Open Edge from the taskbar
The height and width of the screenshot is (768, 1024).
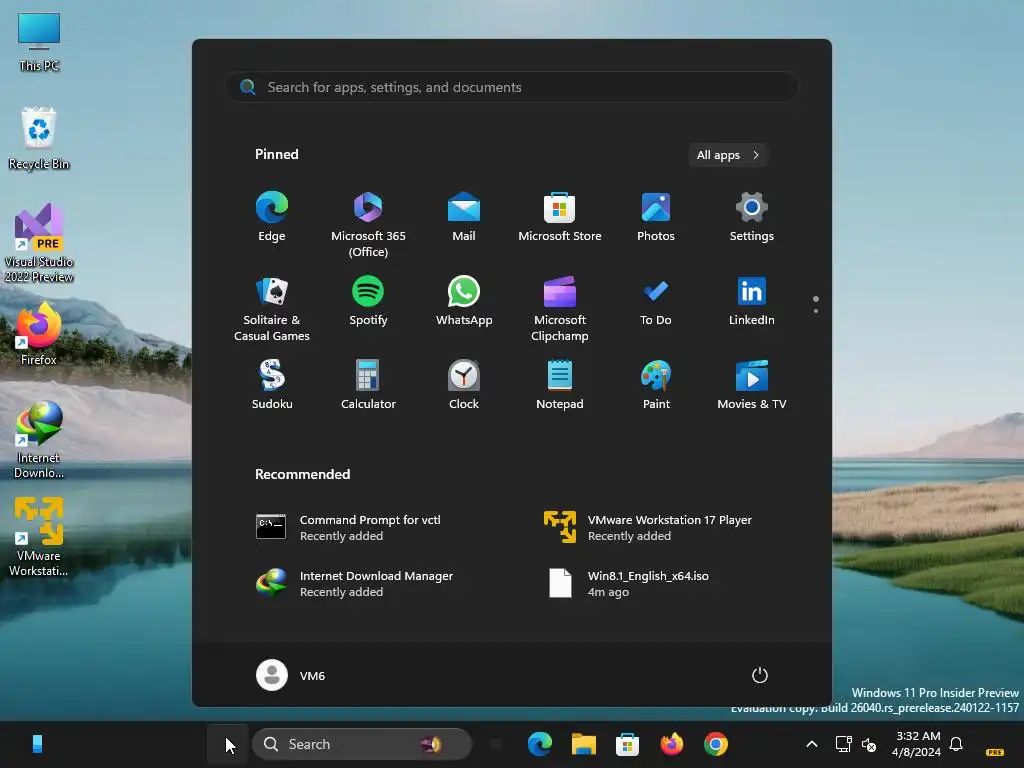click(x=539, y=744)
